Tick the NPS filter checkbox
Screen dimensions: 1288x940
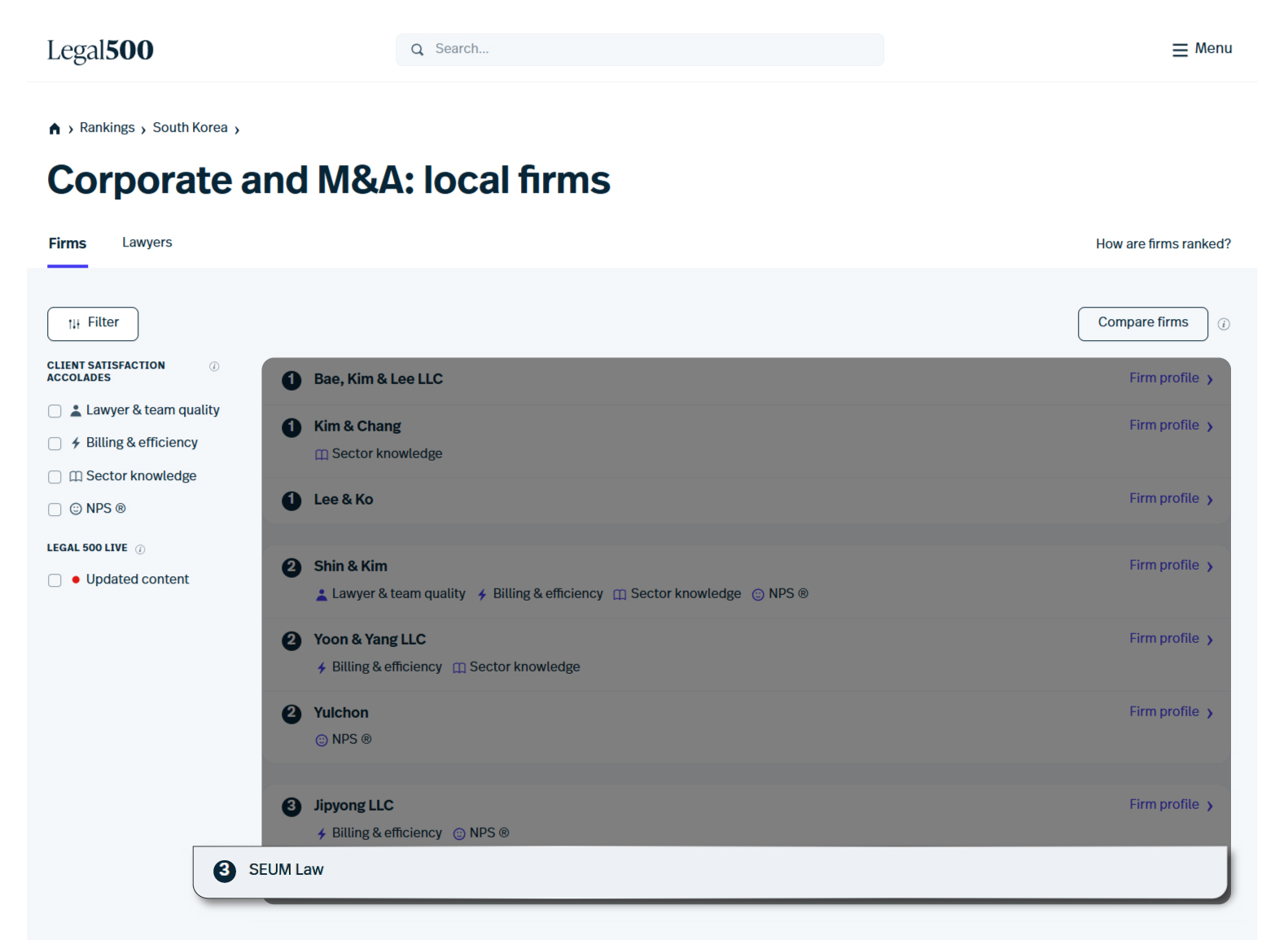55,509
